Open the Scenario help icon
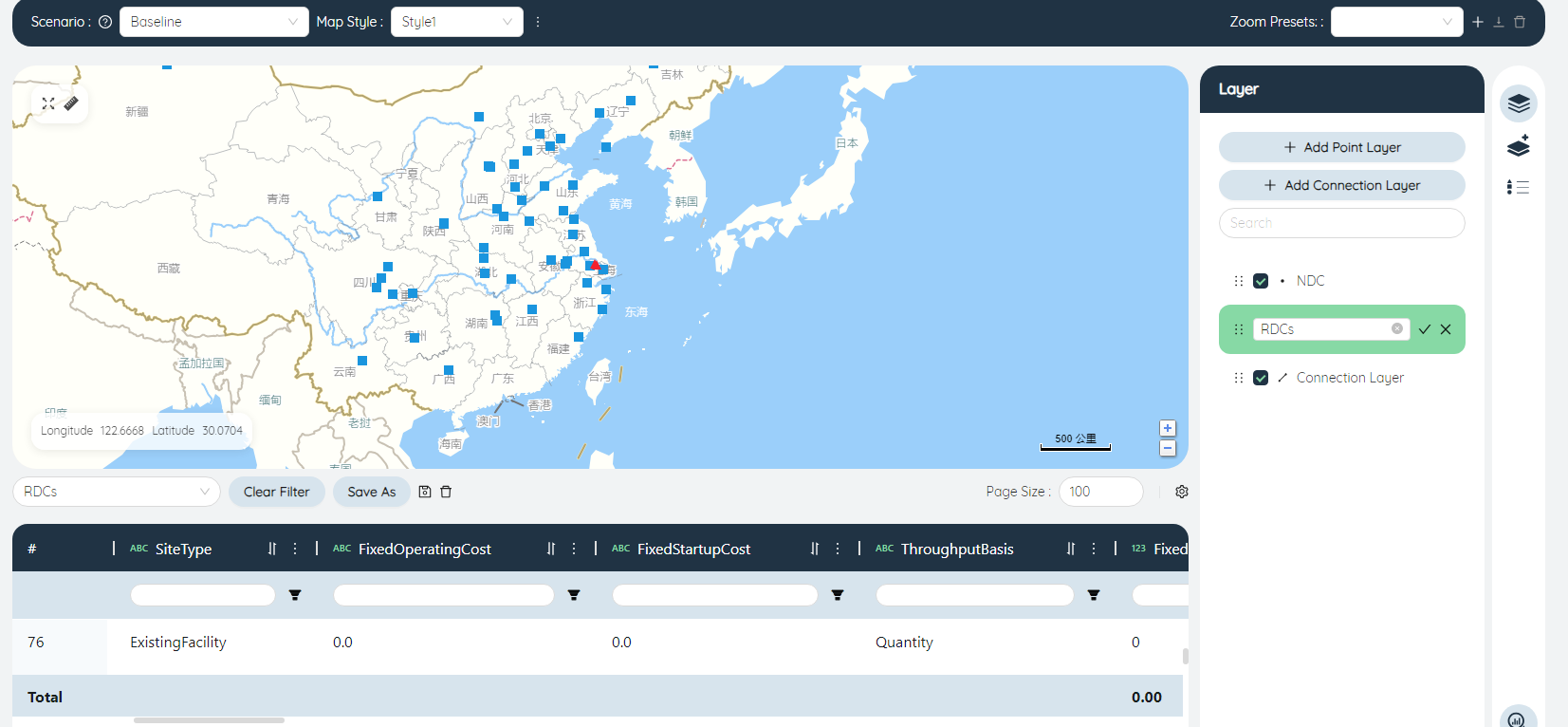This screenshot has width=1568, height=727. 105,22
